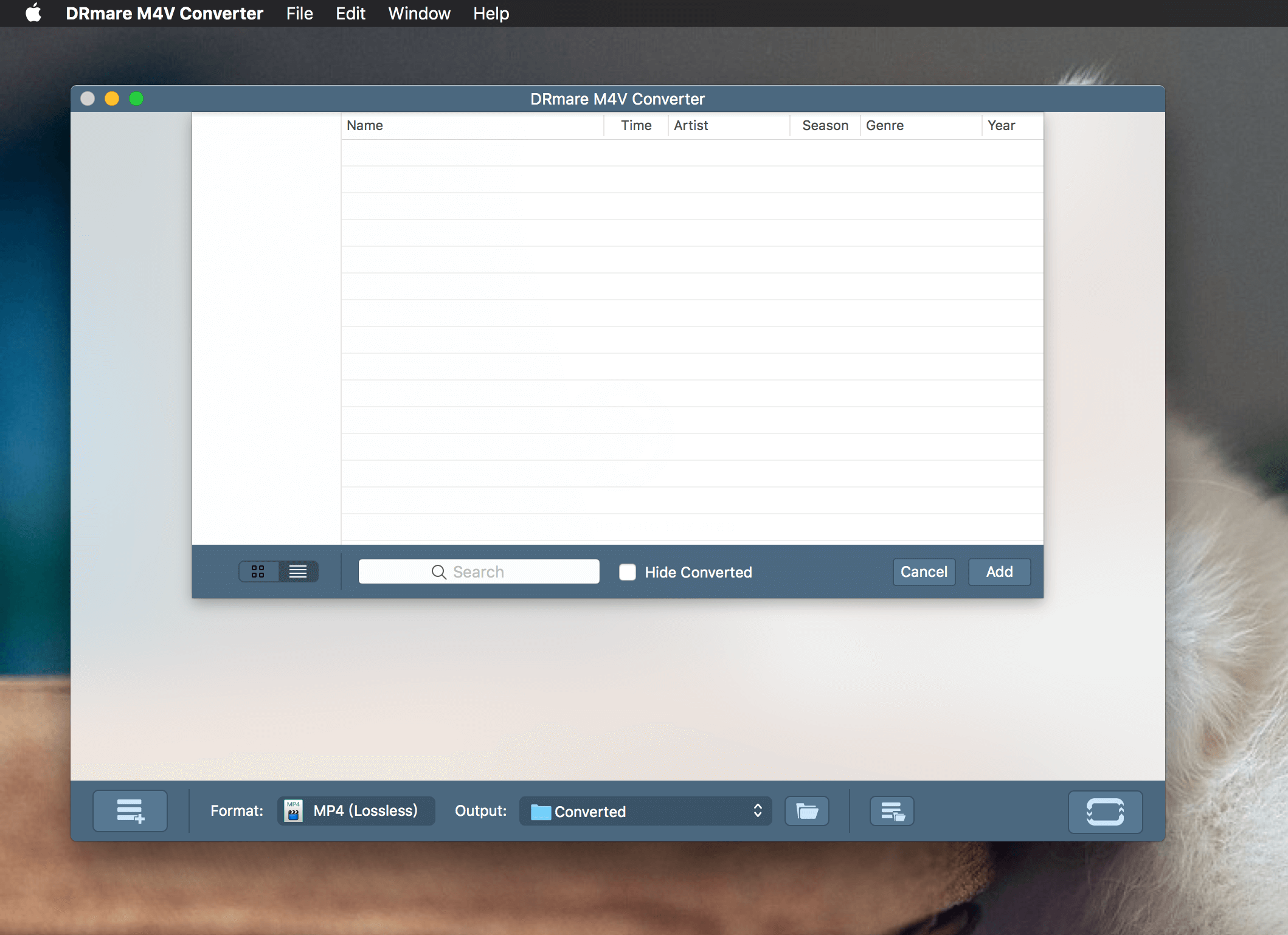Open the MP4 (Lossless) format selector

(356, 811)
